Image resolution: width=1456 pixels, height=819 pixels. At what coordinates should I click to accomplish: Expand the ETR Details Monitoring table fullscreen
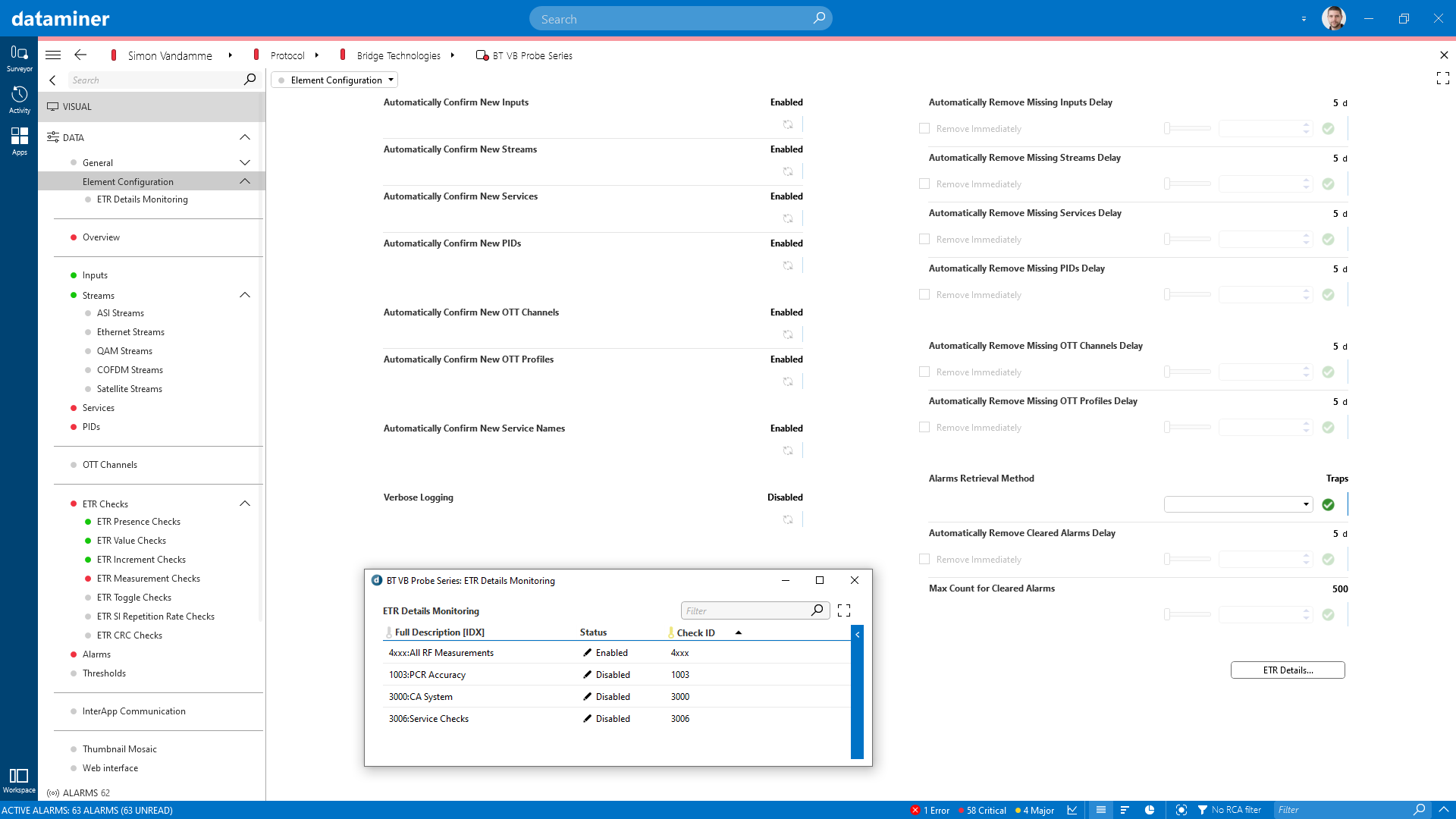tap(844, 610)
